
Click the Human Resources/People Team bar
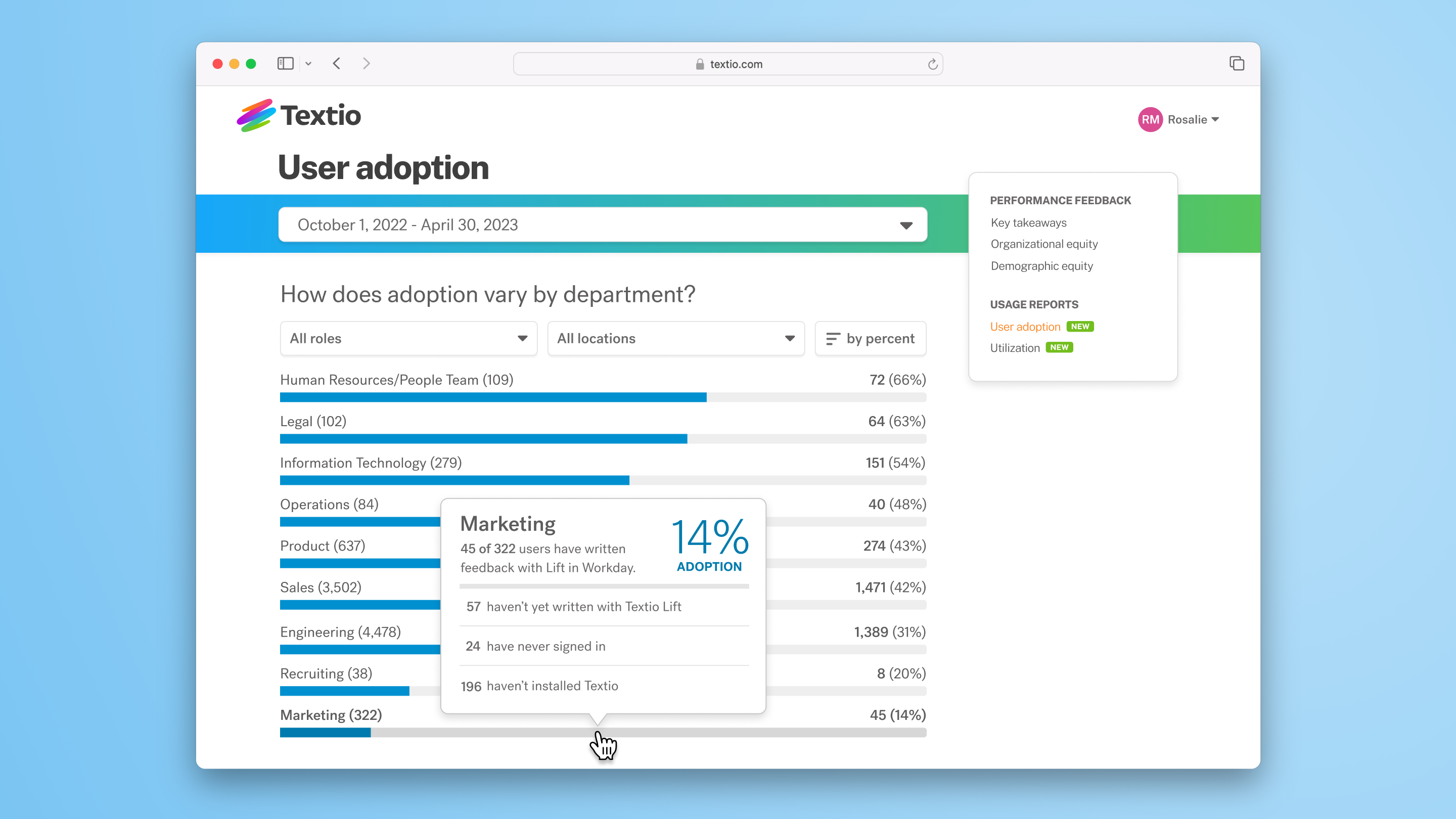pyautogui.click(x=603, y=397)
